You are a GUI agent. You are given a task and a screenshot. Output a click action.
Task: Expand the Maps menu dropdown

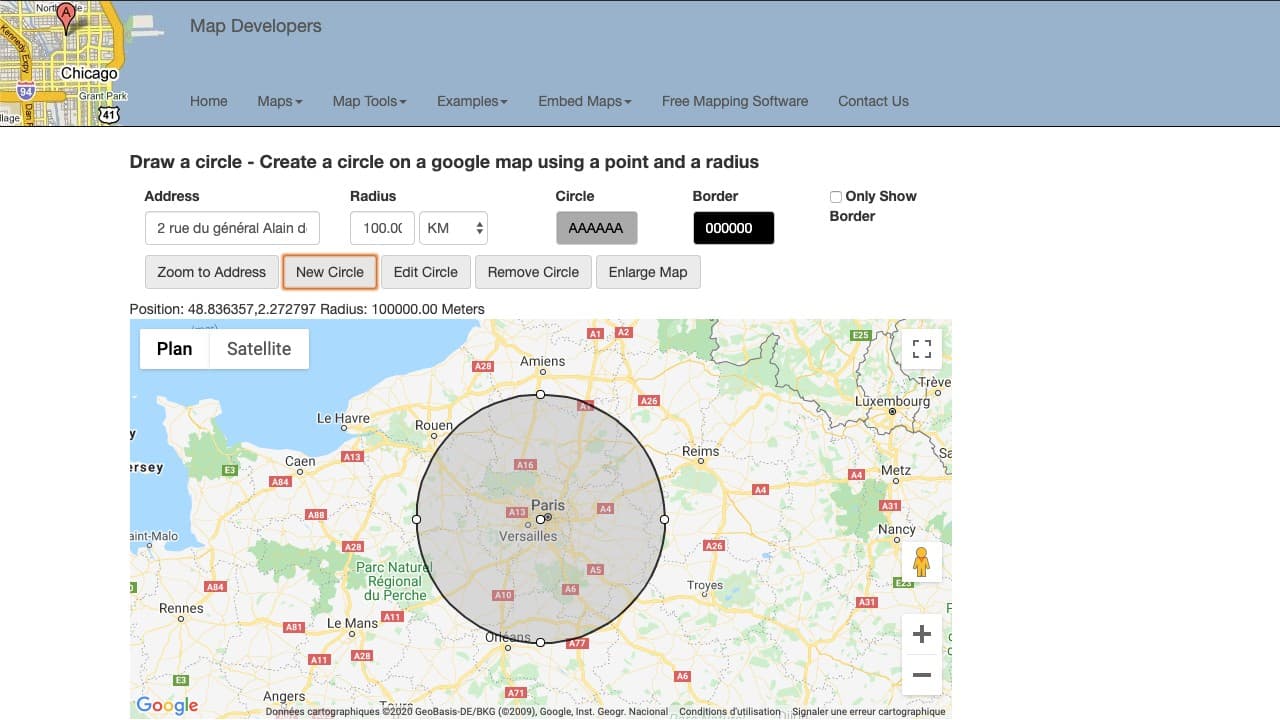click(x=279, y=101)
